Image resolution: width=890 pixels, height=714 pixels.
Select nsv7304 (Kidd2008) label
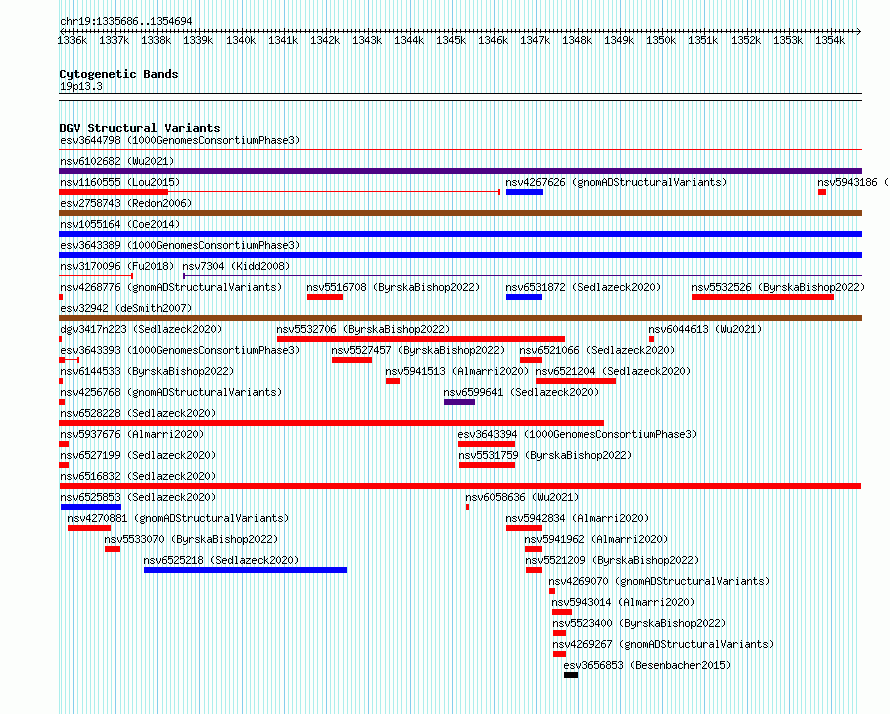point(236,266)
